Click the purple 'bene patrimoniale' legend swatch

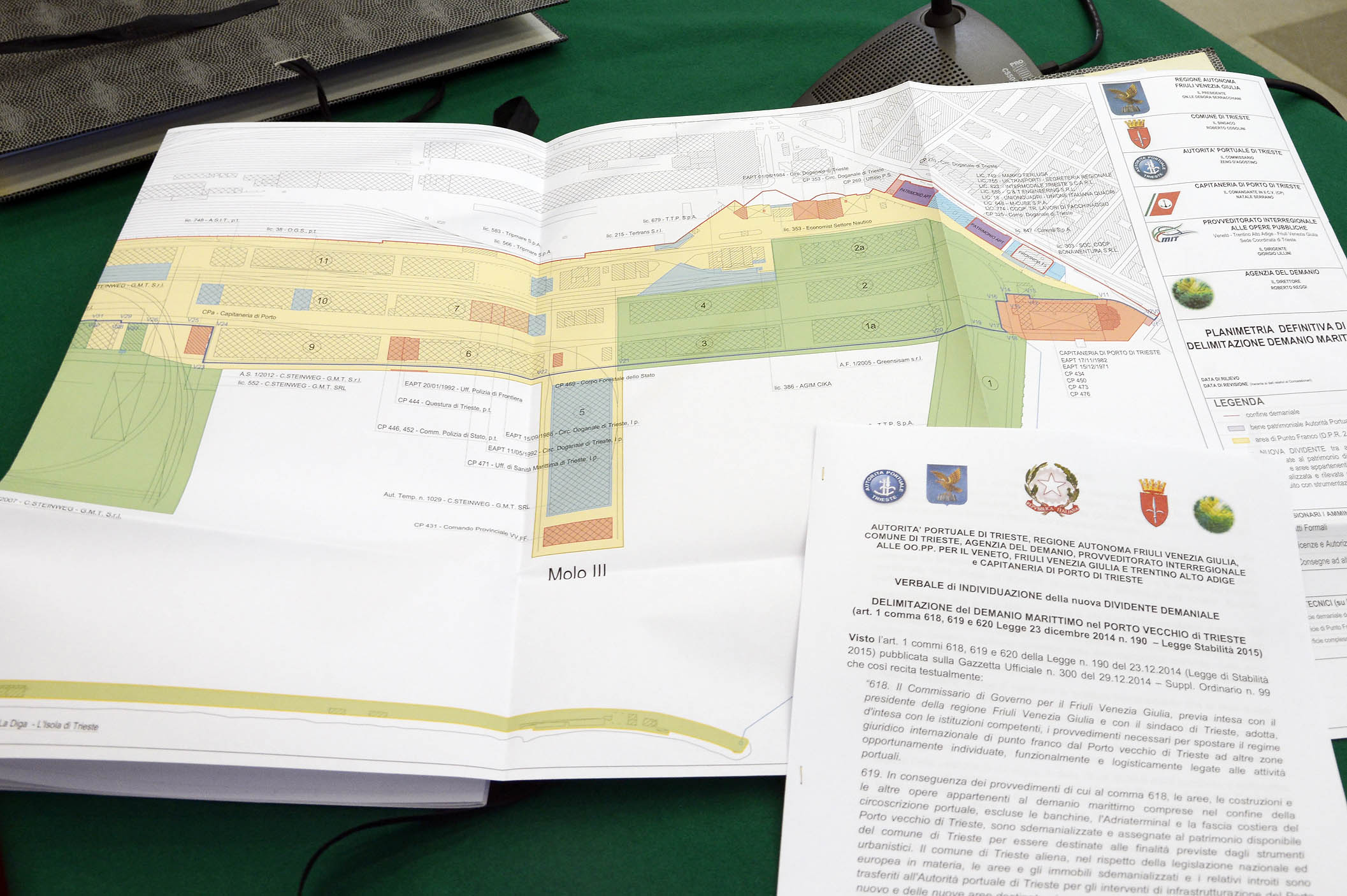point(1235,428)
